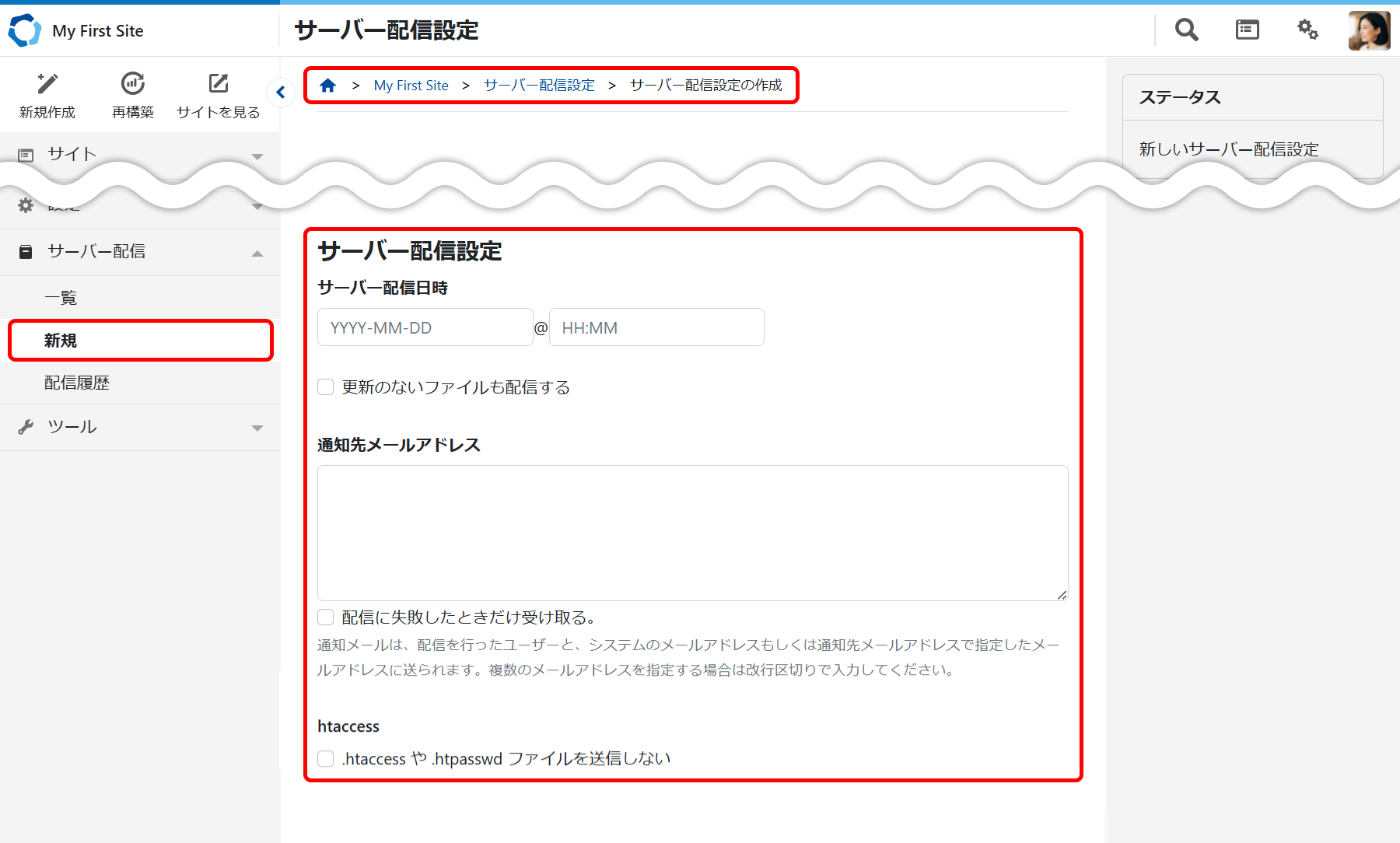Check 配信に失敗したときだけ受け取る
The image size is (1400, 843).
[x=325, y=617]
